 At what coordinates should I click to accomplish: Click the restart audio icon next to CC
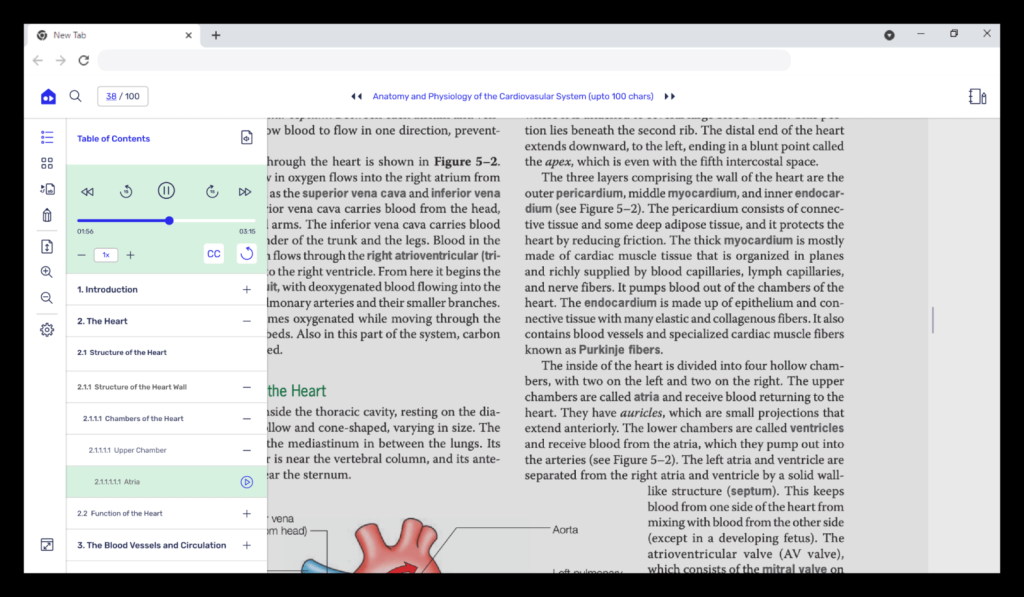[246, 253]
